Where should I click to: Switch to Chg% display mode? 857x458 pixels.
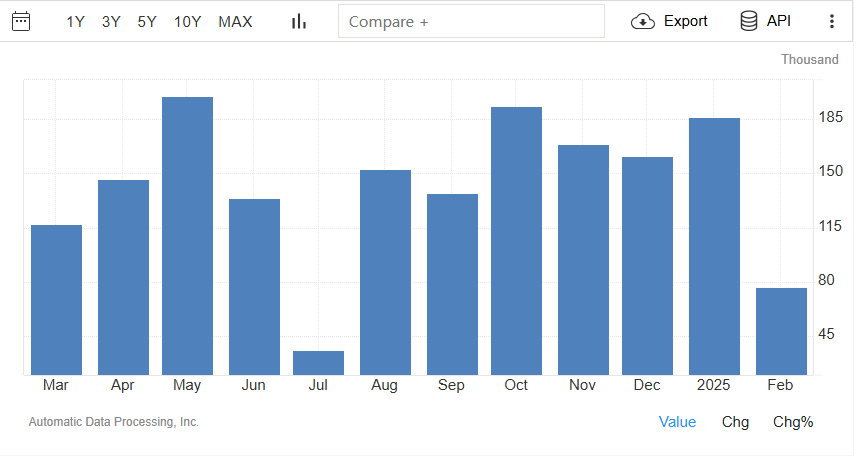coord(793,422)
